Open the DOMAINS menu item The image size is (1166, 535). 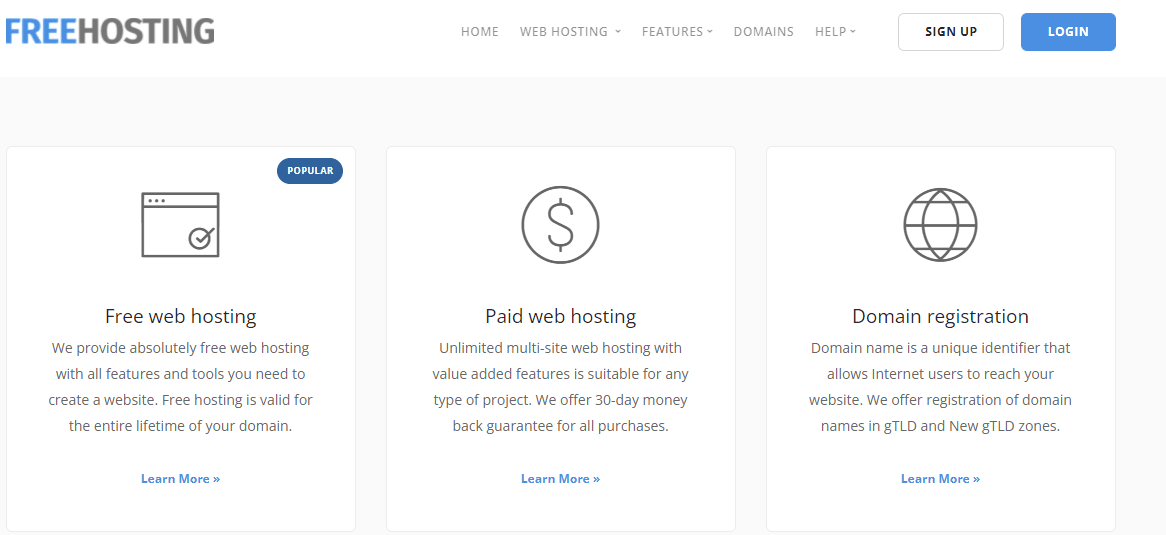[x=764, y=32]
